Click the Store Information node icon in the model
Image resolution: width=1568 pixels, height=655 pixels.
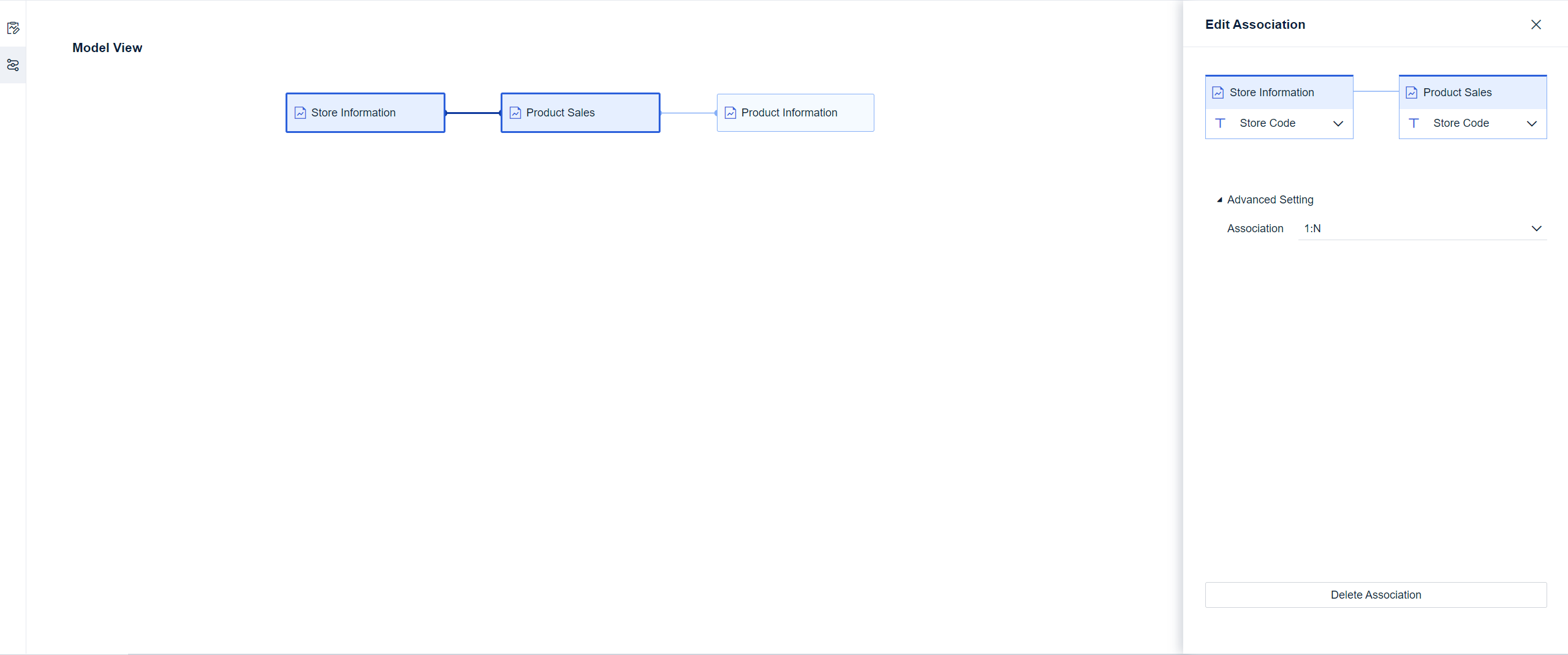tap(300, 113)
